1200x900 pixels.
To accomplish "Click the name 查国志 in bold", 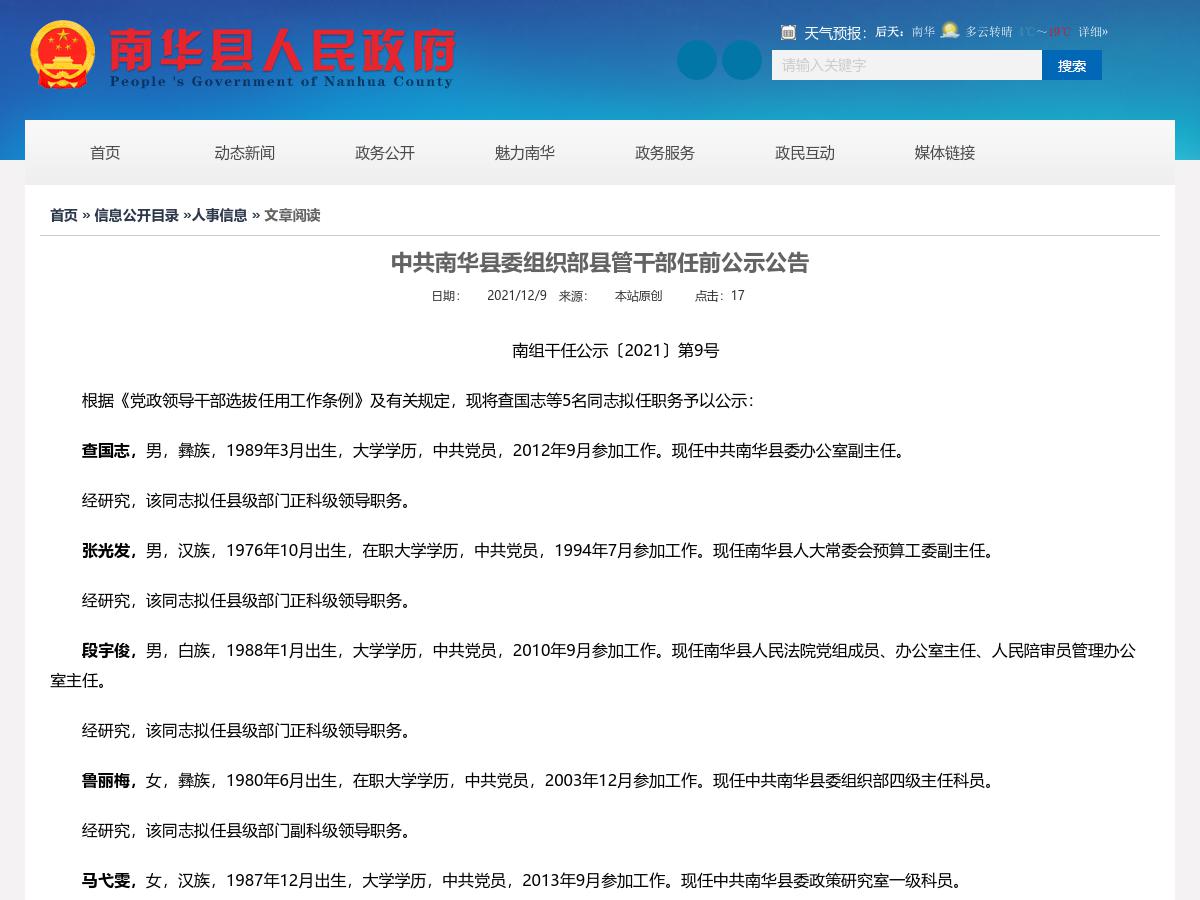I will point(106,451).
